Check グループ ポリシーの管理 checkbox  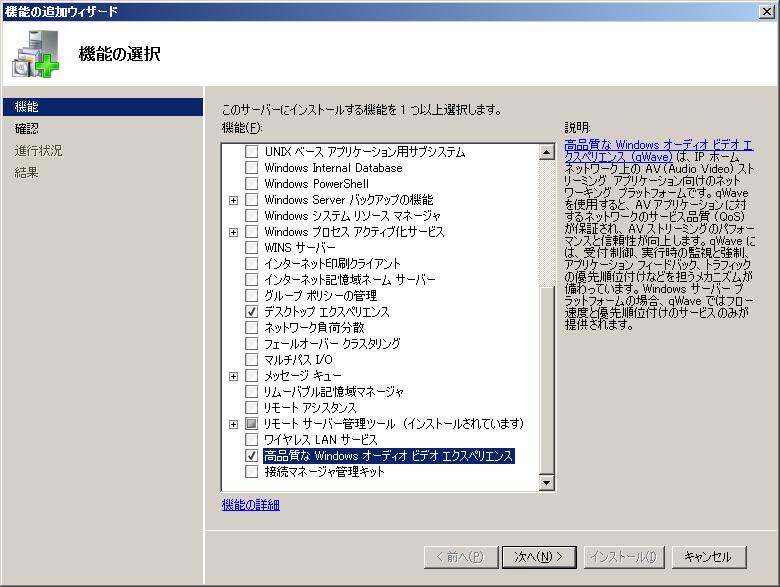[252, 295]
